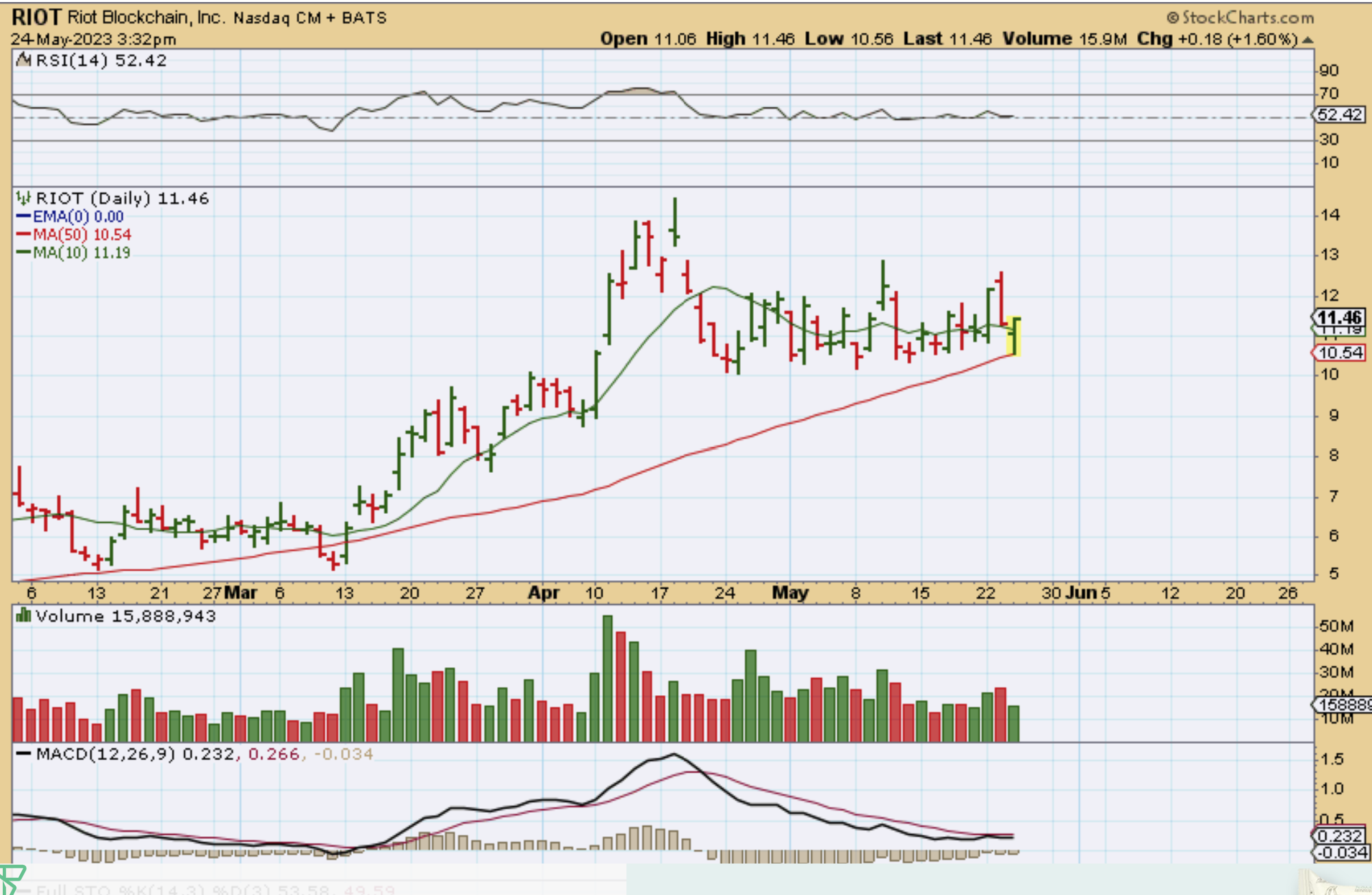Click the RIOT Daily price bars icon

point(23,198)
